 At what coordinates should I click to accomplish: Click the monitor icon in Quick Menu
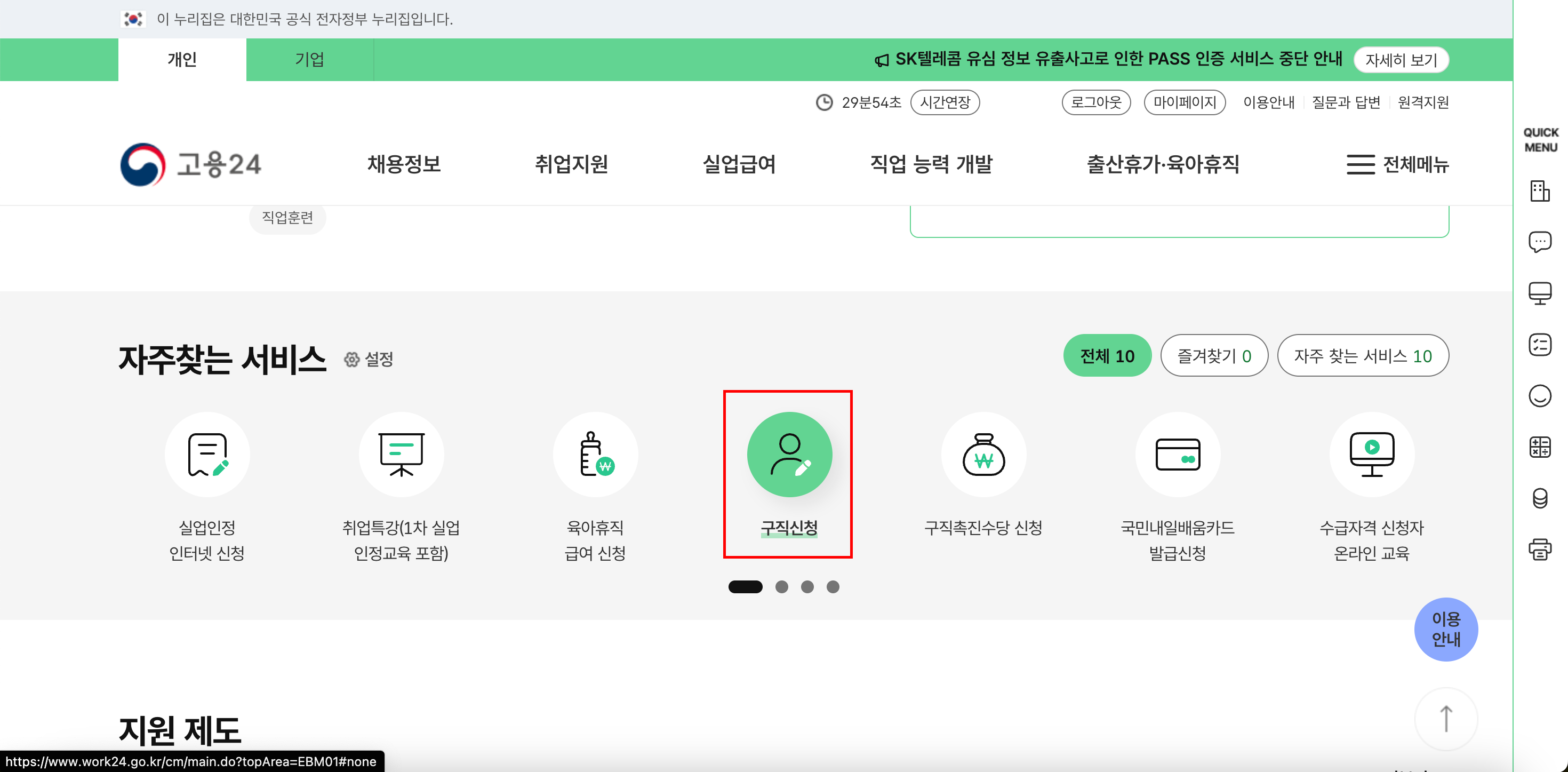point(1540,293)
